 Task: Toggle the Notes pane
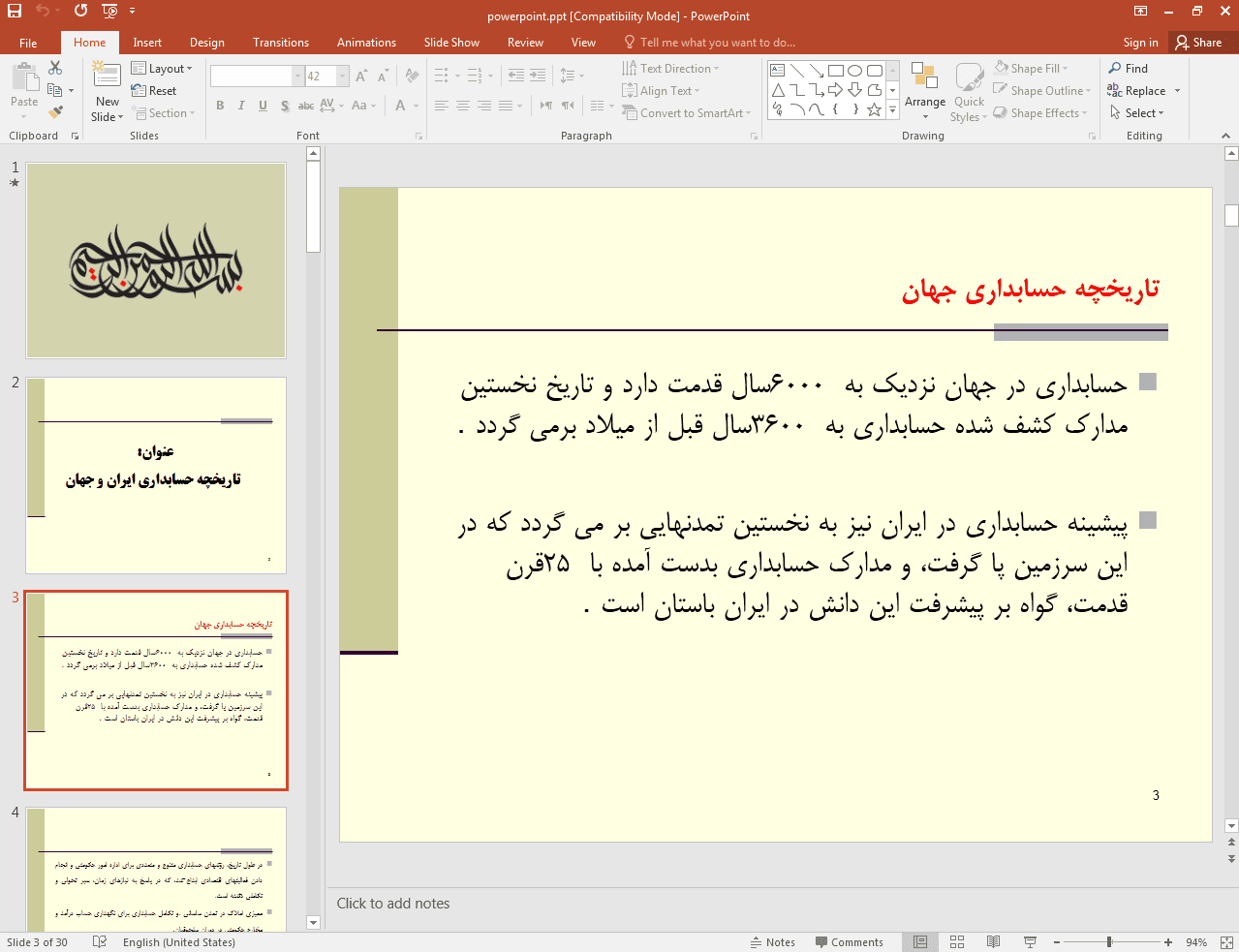772,941
